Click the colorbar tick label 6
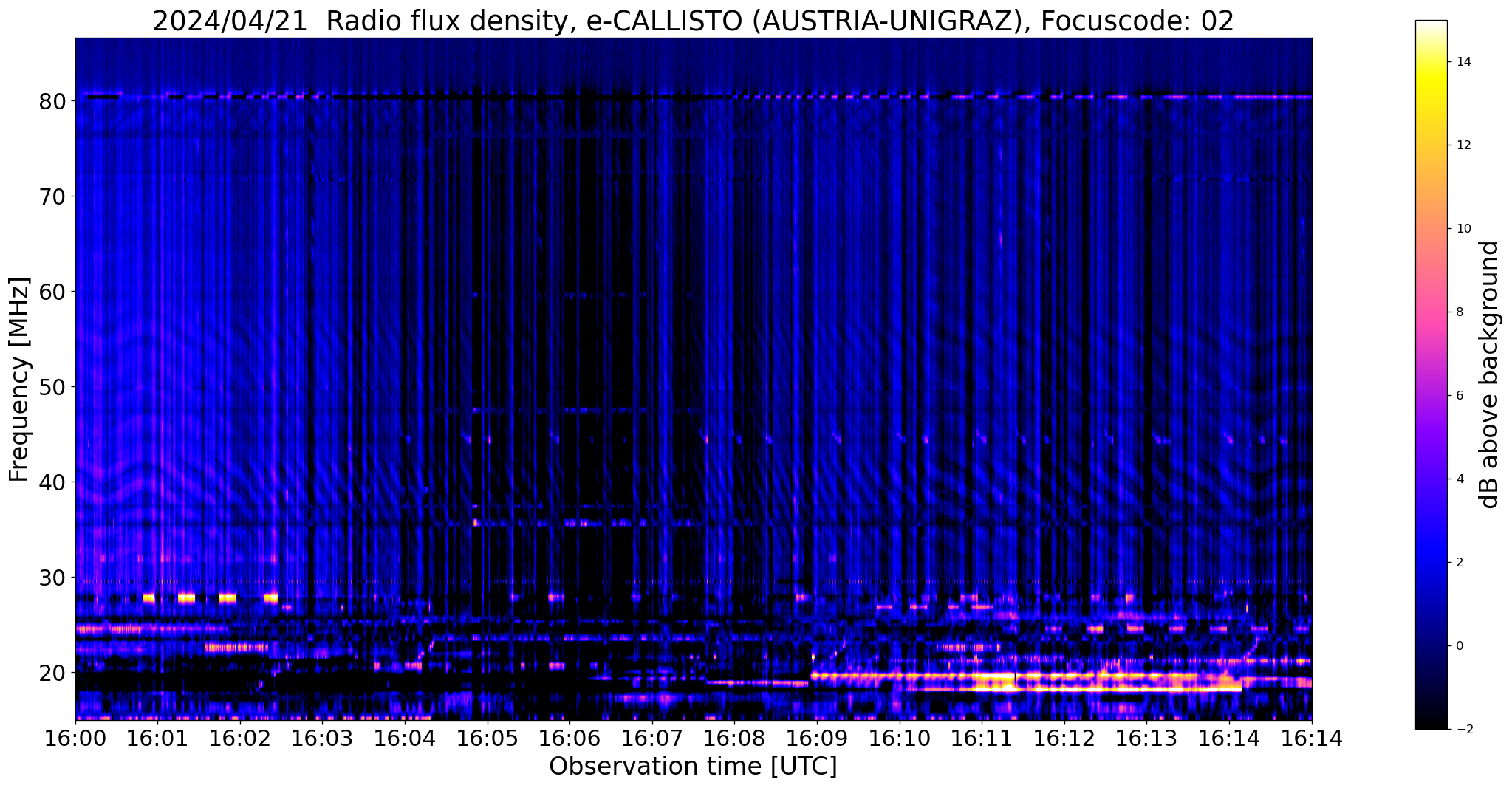Image resolution: width=1512 pixels, height=788 pixels. point(1458,396)
